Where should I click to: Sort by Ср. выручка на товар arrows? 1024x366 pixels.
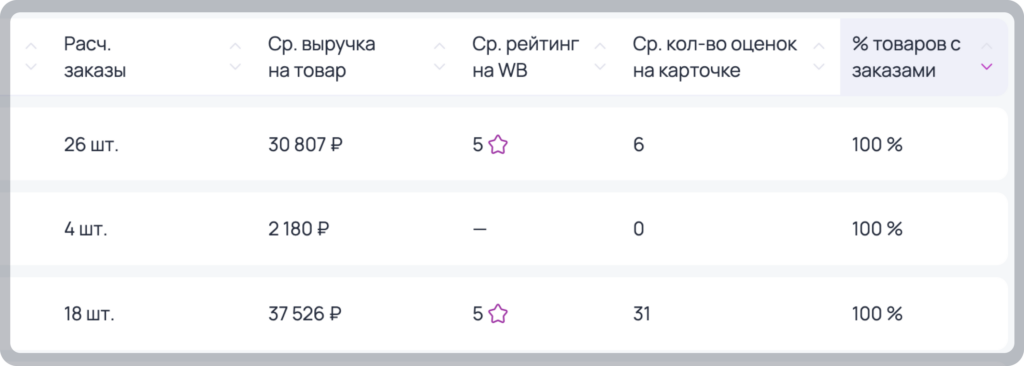coord(440,57)
